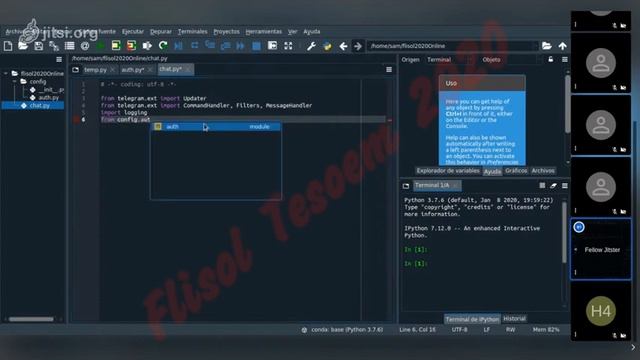640x360 pixels.
Task: Select chat.py in project tree
Action: 39,106
